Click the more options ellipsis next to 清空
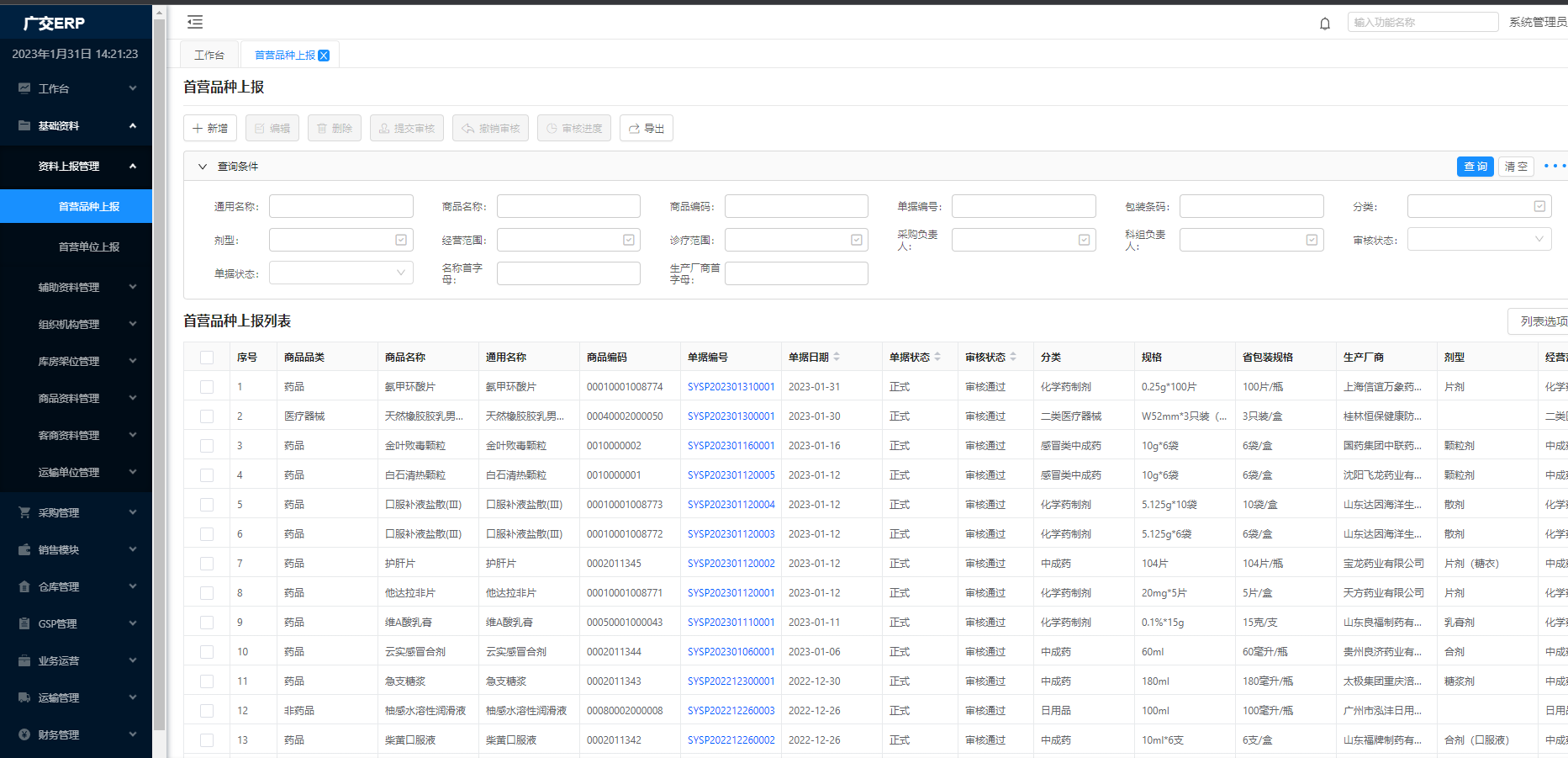The image size is (1568, 758). click(1555, 166)
